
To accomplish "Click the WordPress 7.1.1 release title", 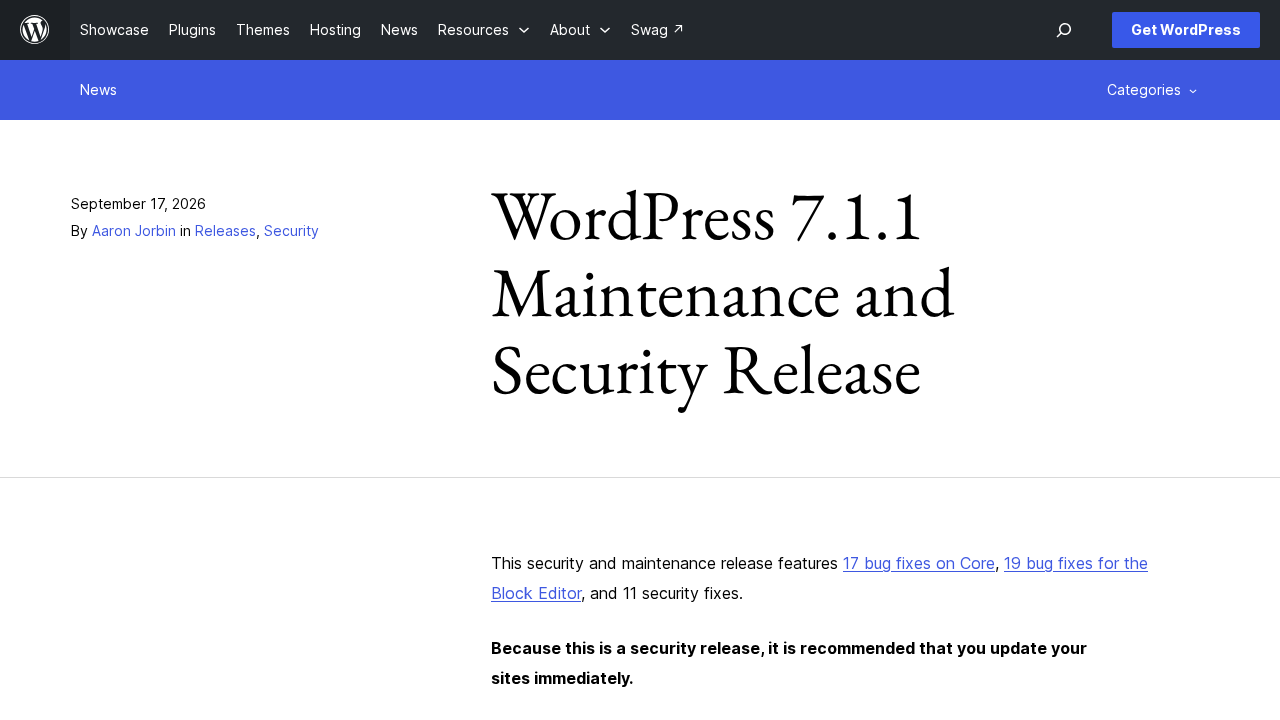I will click(723, 293).
